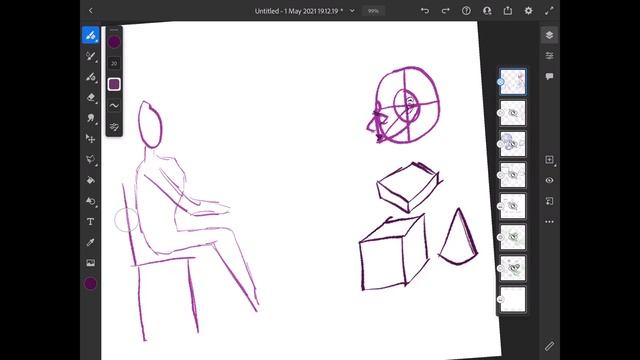This screenshot has width=640, height=360.
Task: Click the blue badge on the top layer
Action: (x=500, y=82)
